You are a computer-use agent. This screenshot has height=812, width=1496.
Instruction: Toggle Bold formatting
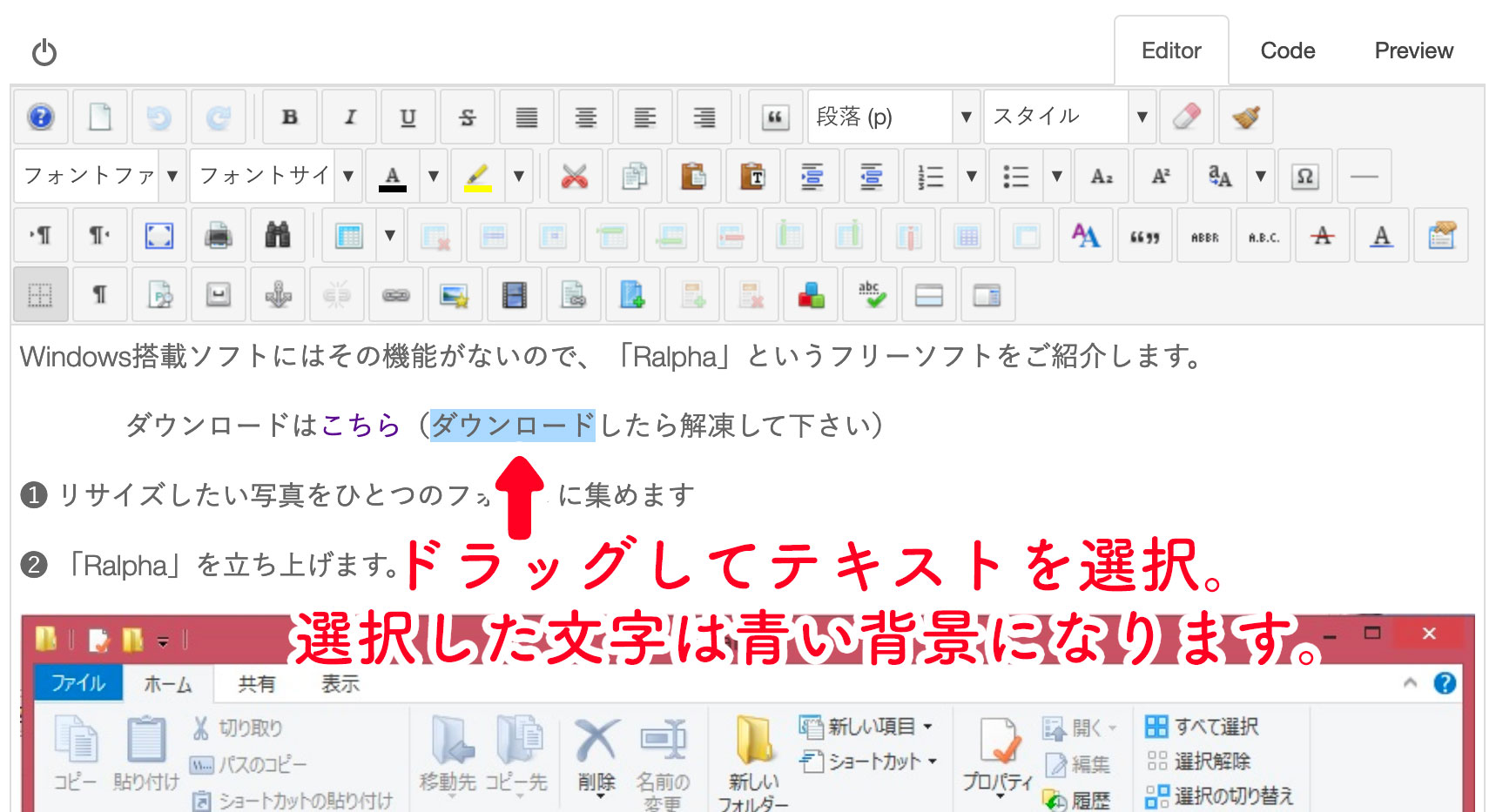click(290, 117)
